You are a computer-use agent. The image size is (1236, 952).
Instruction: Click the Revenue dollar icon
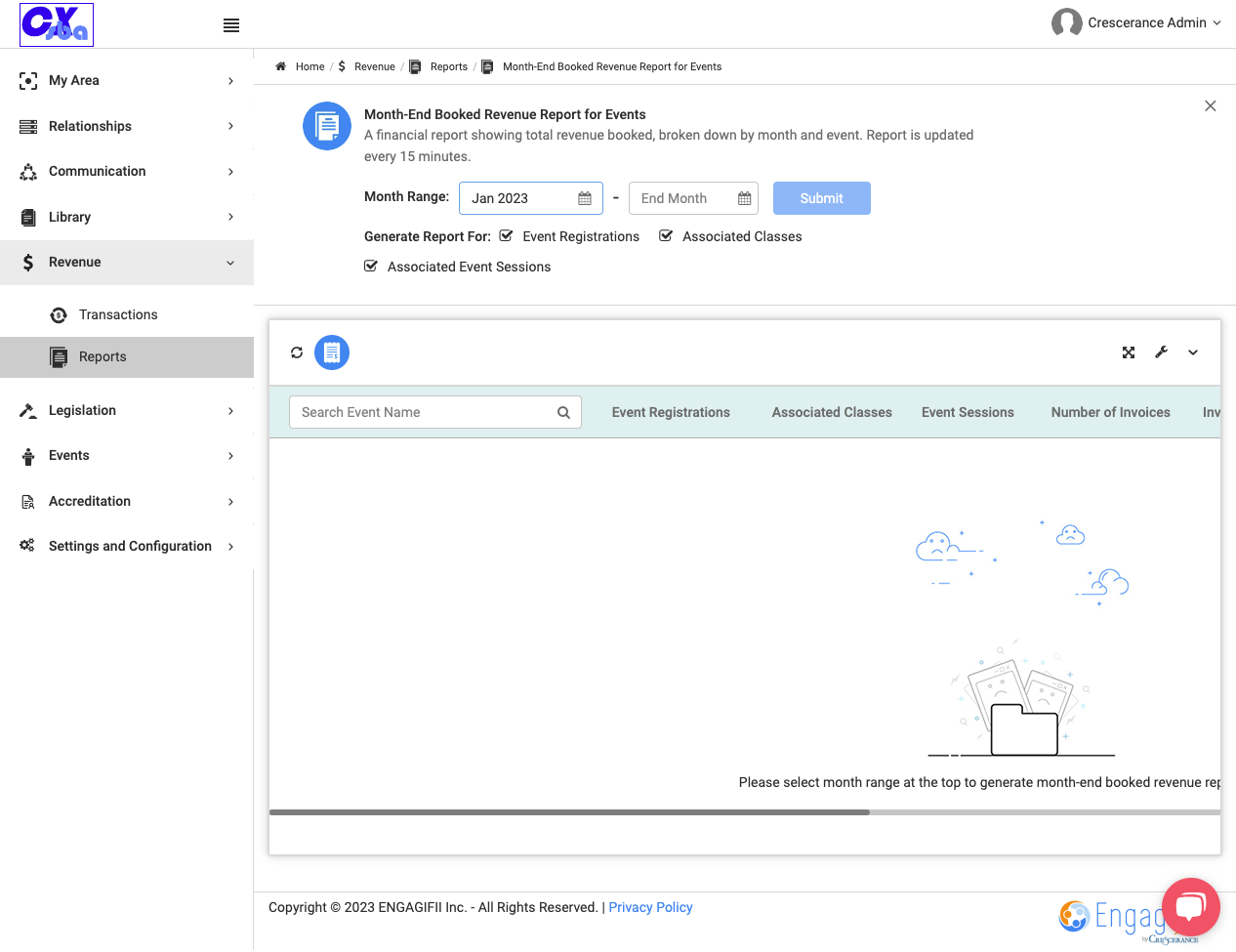tap(28, 263)
